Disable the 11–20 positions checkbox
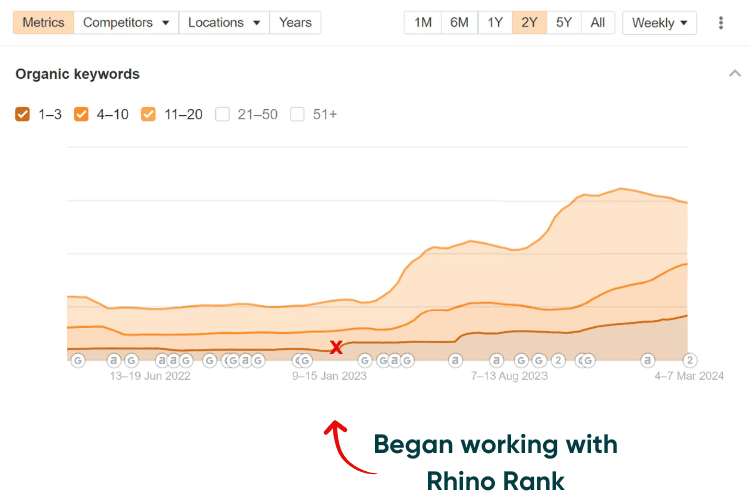The width and height of the screenshot is (750, 500). tap(149, 114)
